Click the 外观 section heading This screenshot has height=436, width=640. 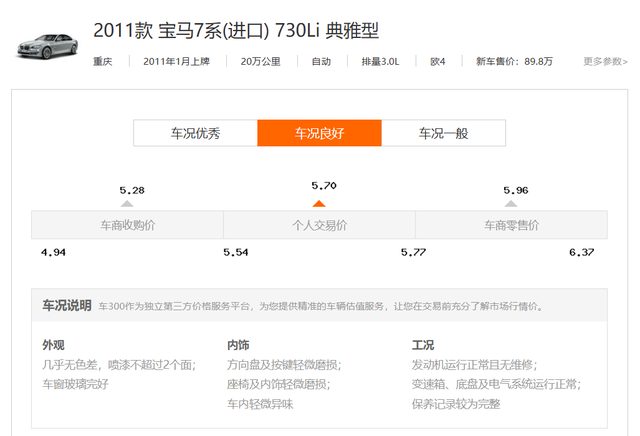(53, 345)
